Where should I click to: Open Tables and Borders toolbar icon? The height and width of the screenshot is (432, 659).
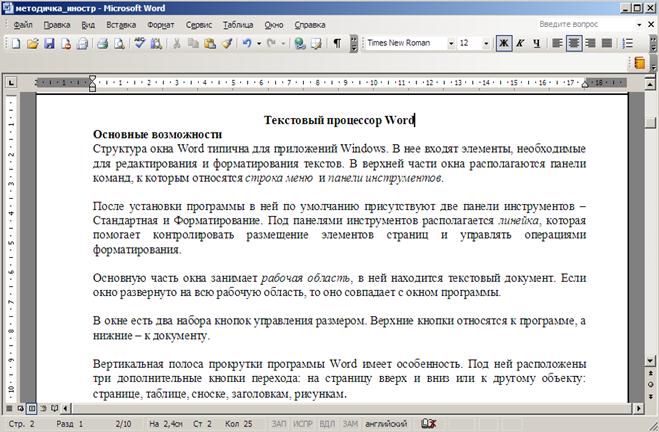click(316, 43)
